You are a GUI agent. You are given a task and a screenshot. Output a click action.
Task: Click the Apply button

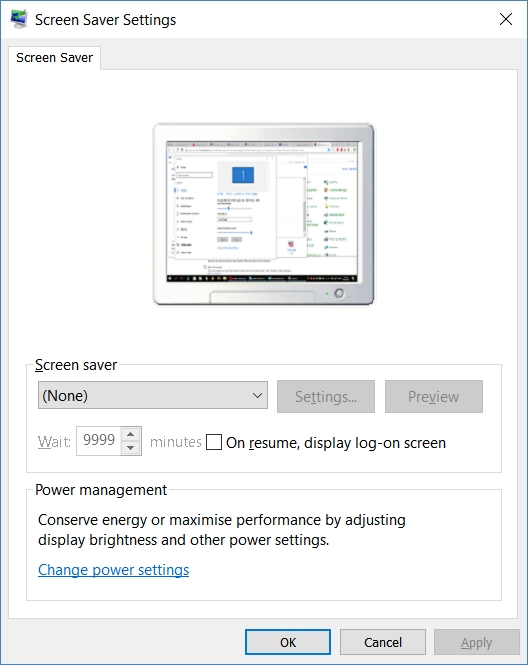476,642
